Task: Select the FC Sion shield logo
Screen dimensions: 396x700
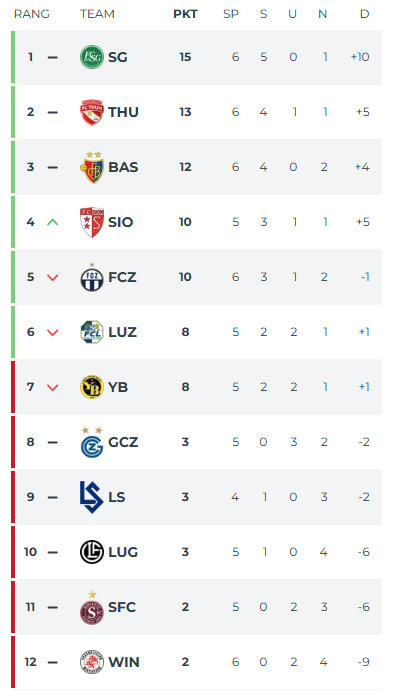Action: point(92,222)
